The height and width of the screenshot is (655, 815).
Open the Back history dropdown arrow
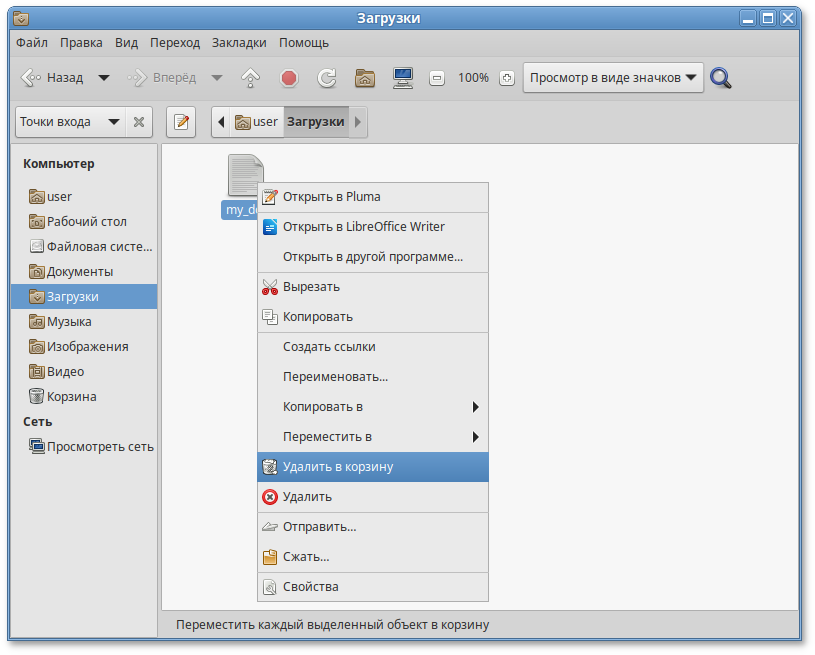point(104,78)
